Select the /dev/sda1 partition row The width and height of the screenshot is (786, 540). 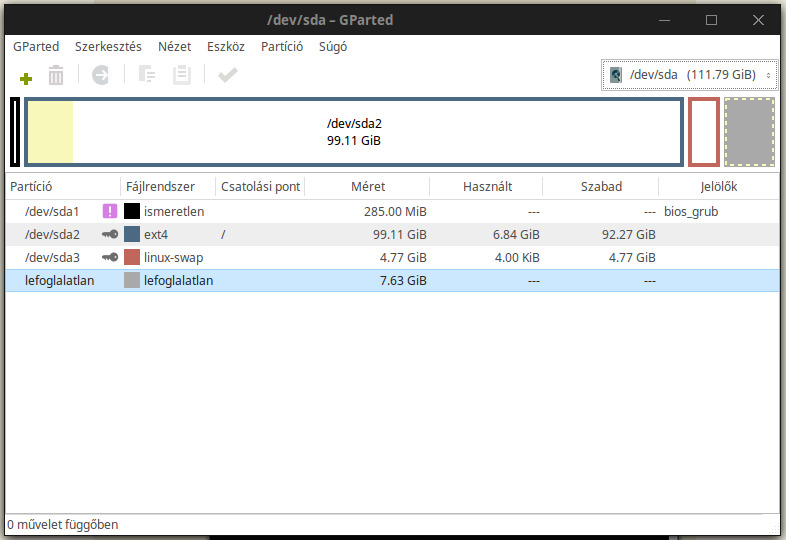pos(392,211)
